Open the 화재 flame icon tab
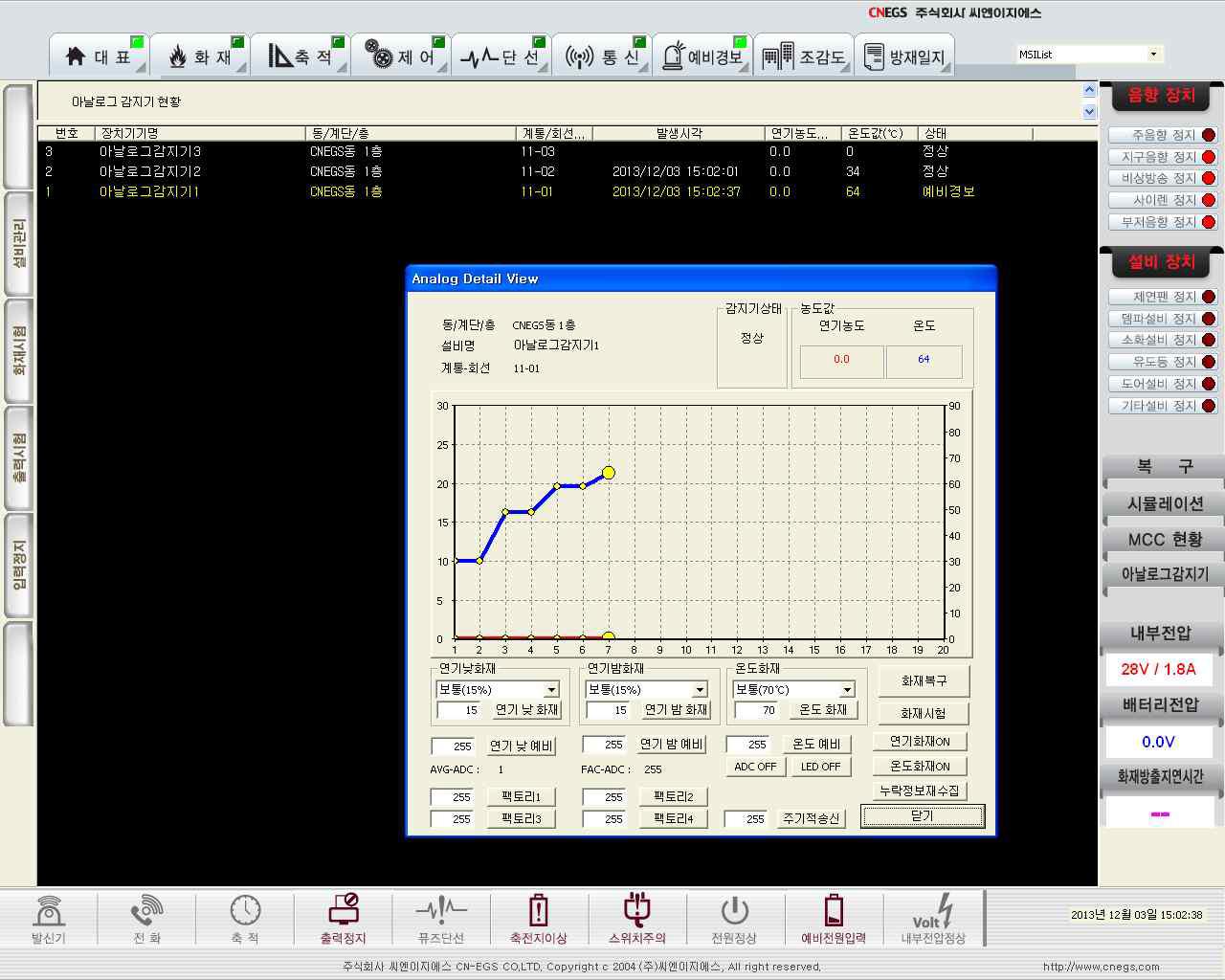 click(199, 56)
